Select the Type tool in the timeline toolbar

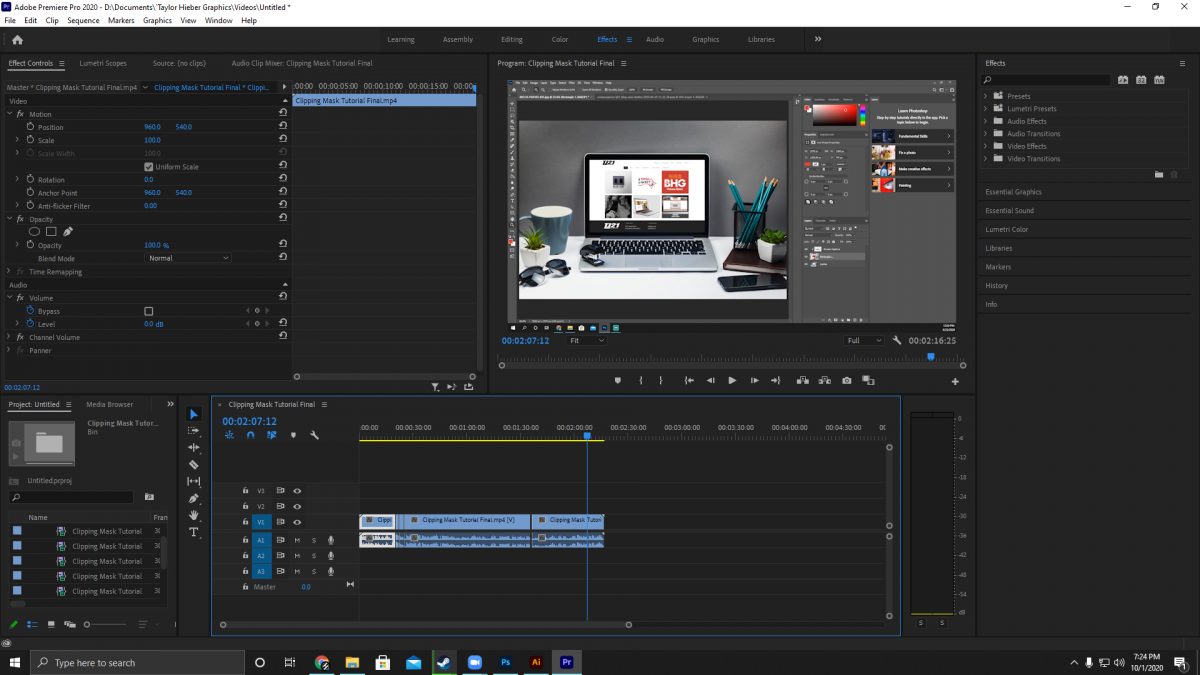pos(193,532)
